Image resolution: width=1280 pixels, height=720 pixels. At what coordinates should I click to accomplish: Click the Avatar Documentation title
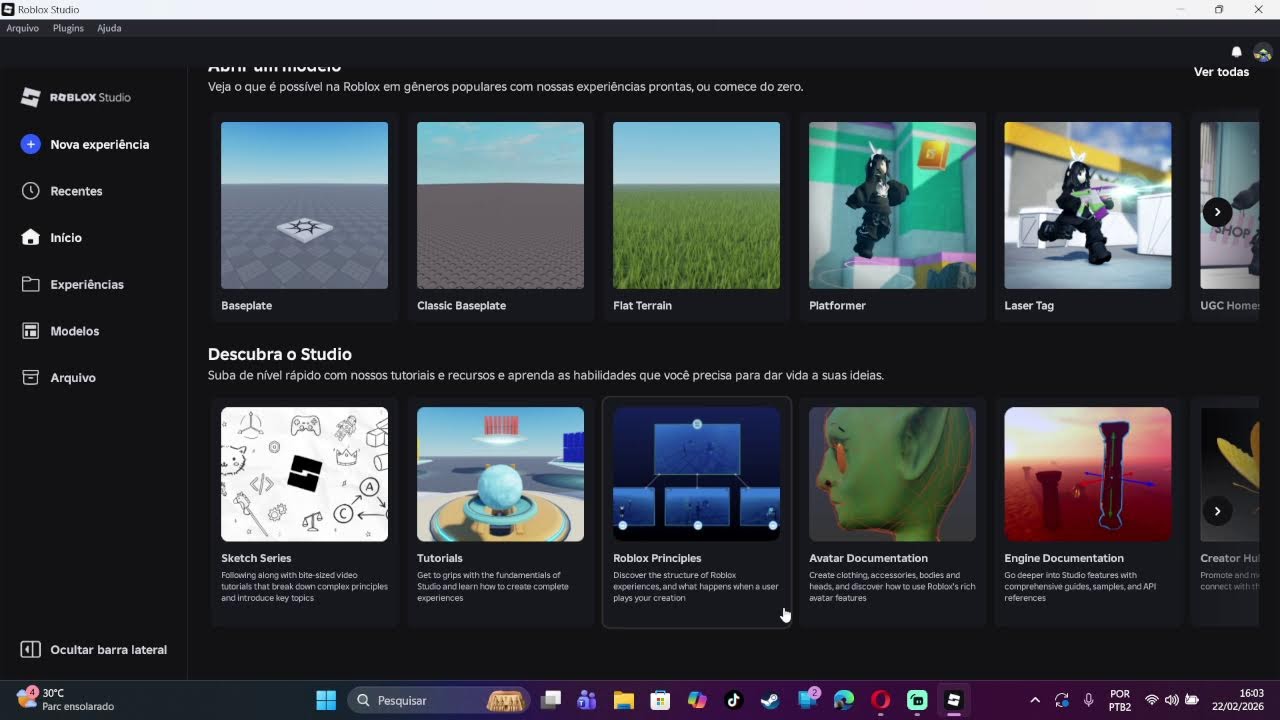click(868, 558)
